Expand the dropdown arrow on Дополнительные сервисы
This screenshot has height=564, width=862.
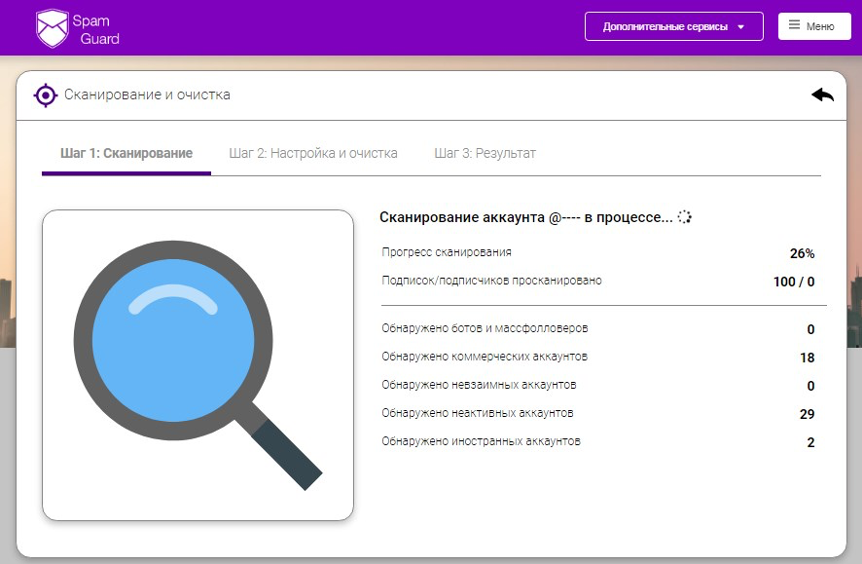[741, 27]
